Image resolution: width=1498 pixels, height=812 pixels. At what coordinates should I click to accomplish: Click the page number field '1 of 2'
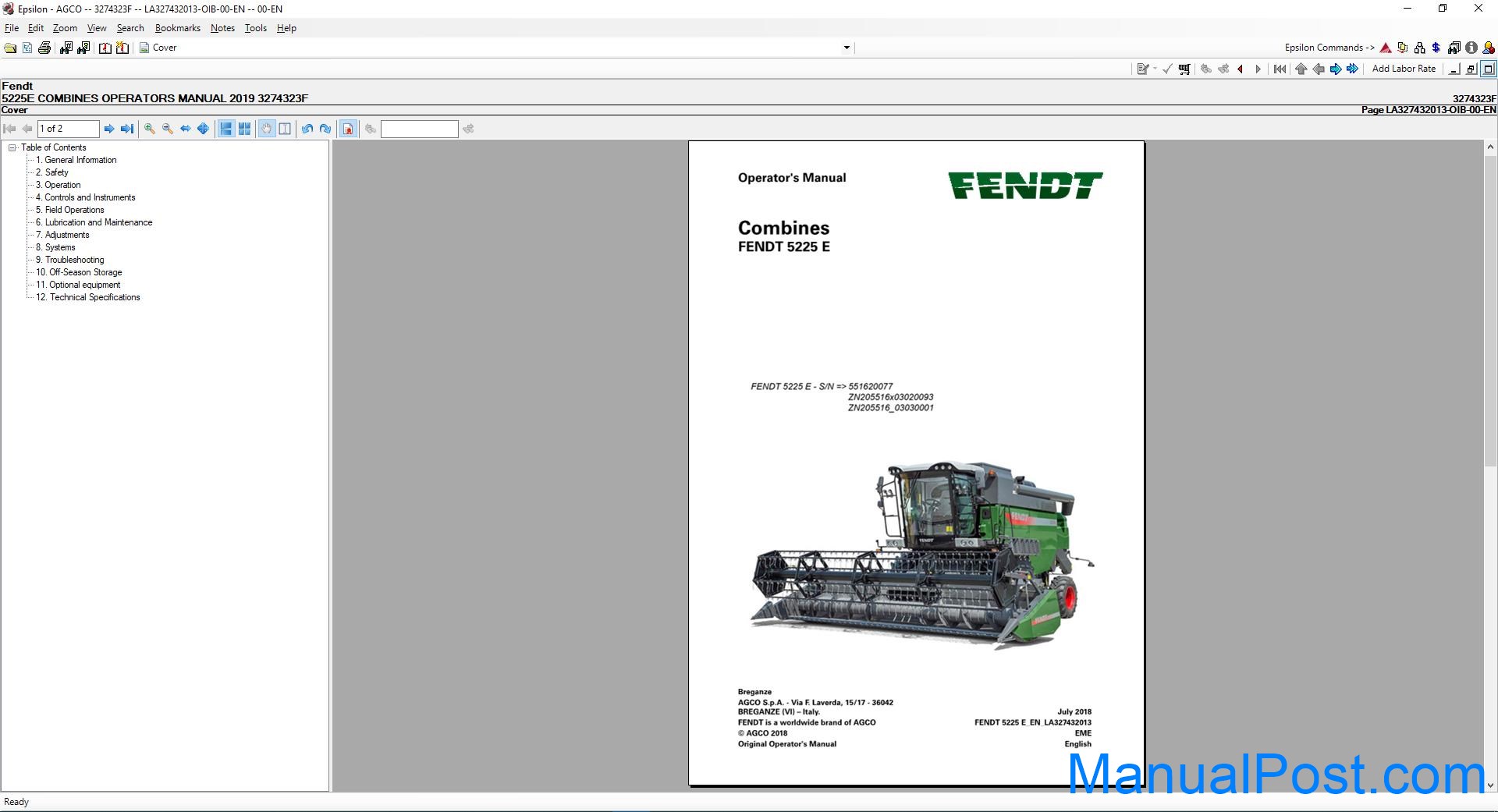coord(69,129)
